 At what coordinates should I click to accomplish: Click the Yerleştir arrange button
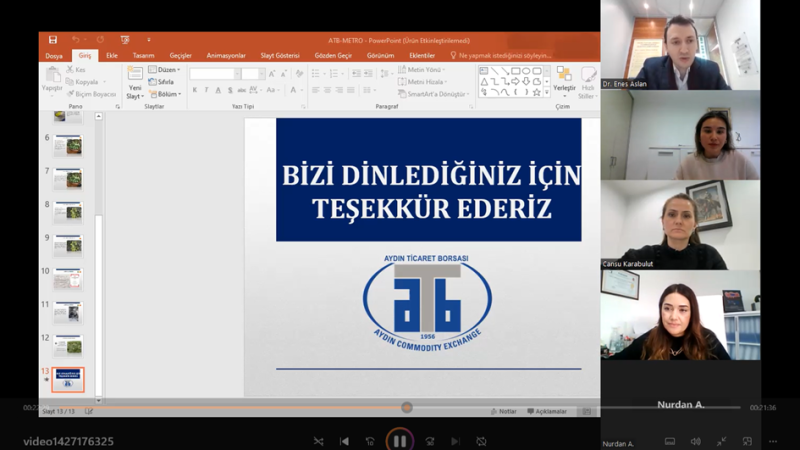564,82
